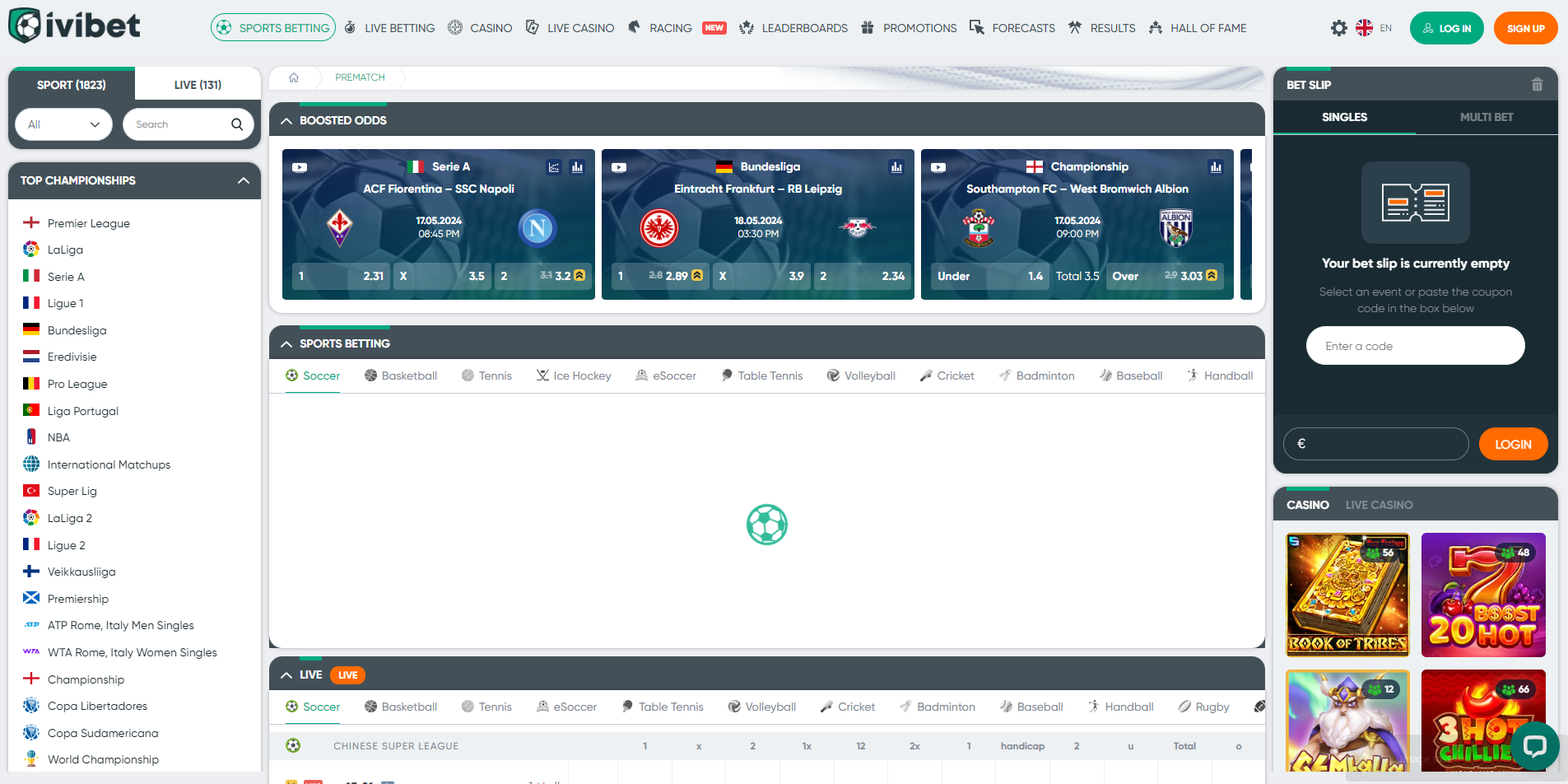
Task: Click Eintracht Frankfurt team crest
Action: click(x=659, y=228)
